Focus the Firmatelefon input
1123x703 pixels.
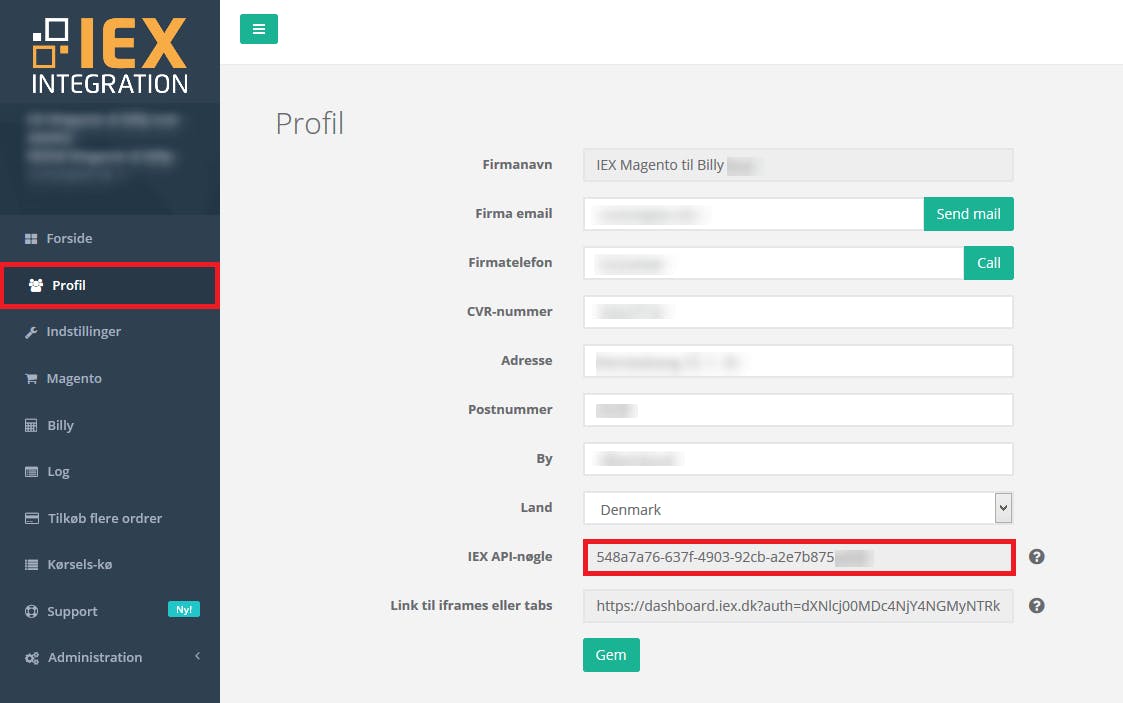point(773,263)
